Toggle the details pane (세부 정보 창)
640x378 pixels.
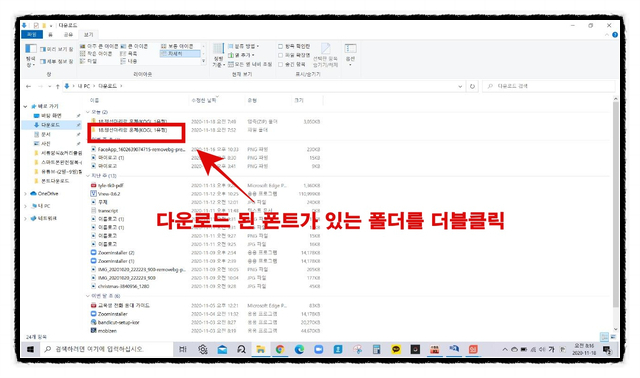pos(57,62)
